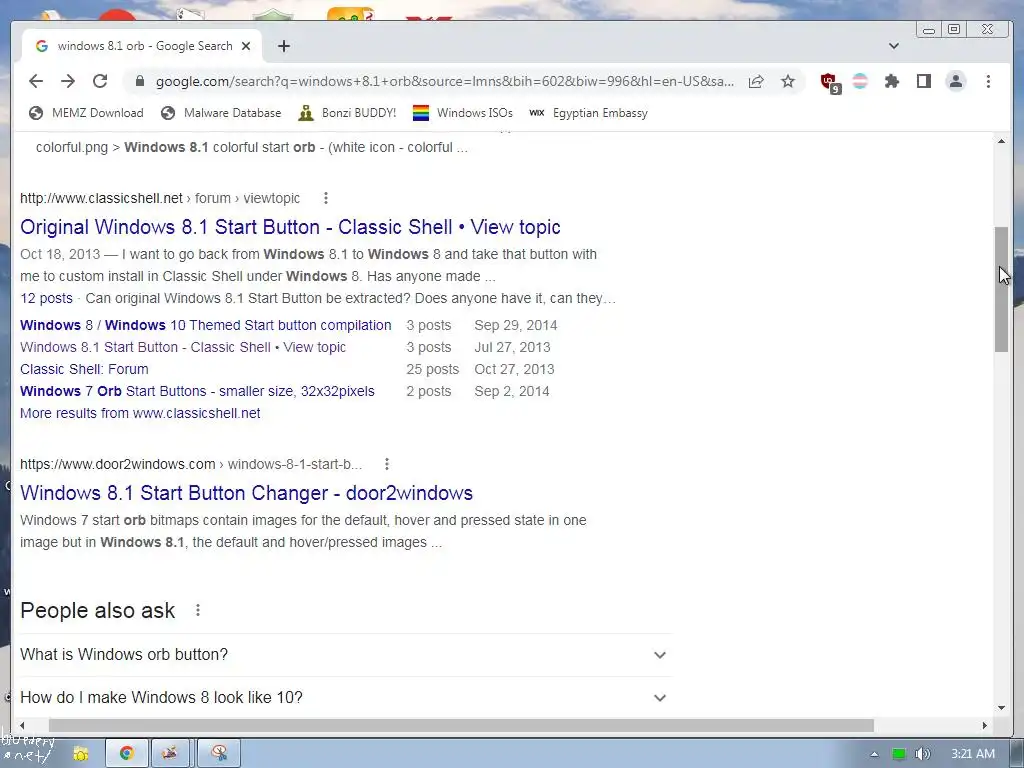This screenshot has width=1024, height=768.
Task: Open the Bonzi BUDDY! bookmark
Action: 347,113
